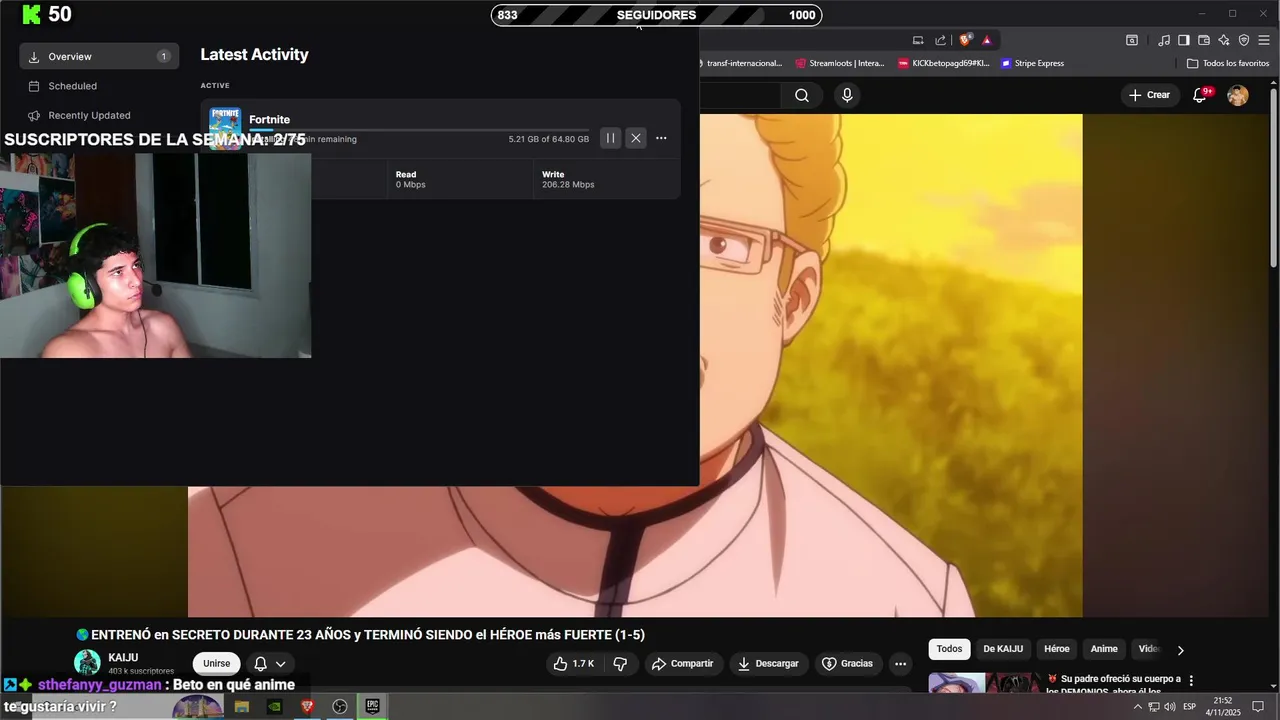Image resolution: width=1280 pixels, height=720 pixels.
Task: Click the Compartir share button
Action: (x=683, y=663)
